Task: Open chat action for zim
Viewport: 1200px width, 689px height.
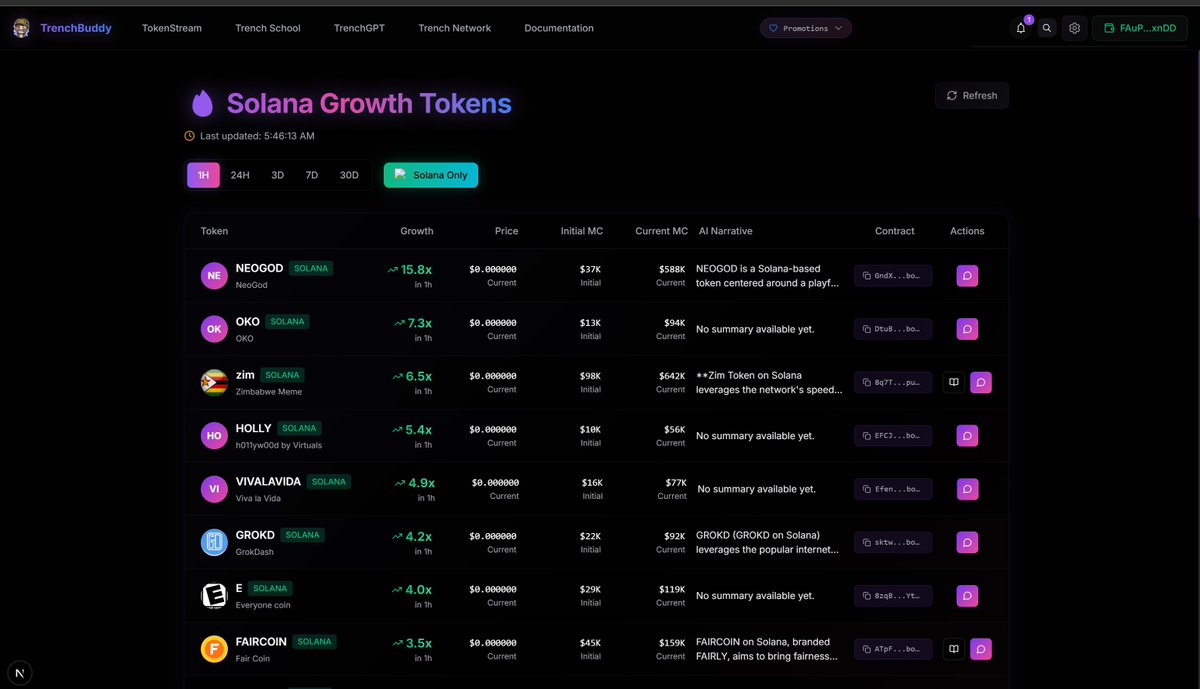Action: click(x=981, y=382)
